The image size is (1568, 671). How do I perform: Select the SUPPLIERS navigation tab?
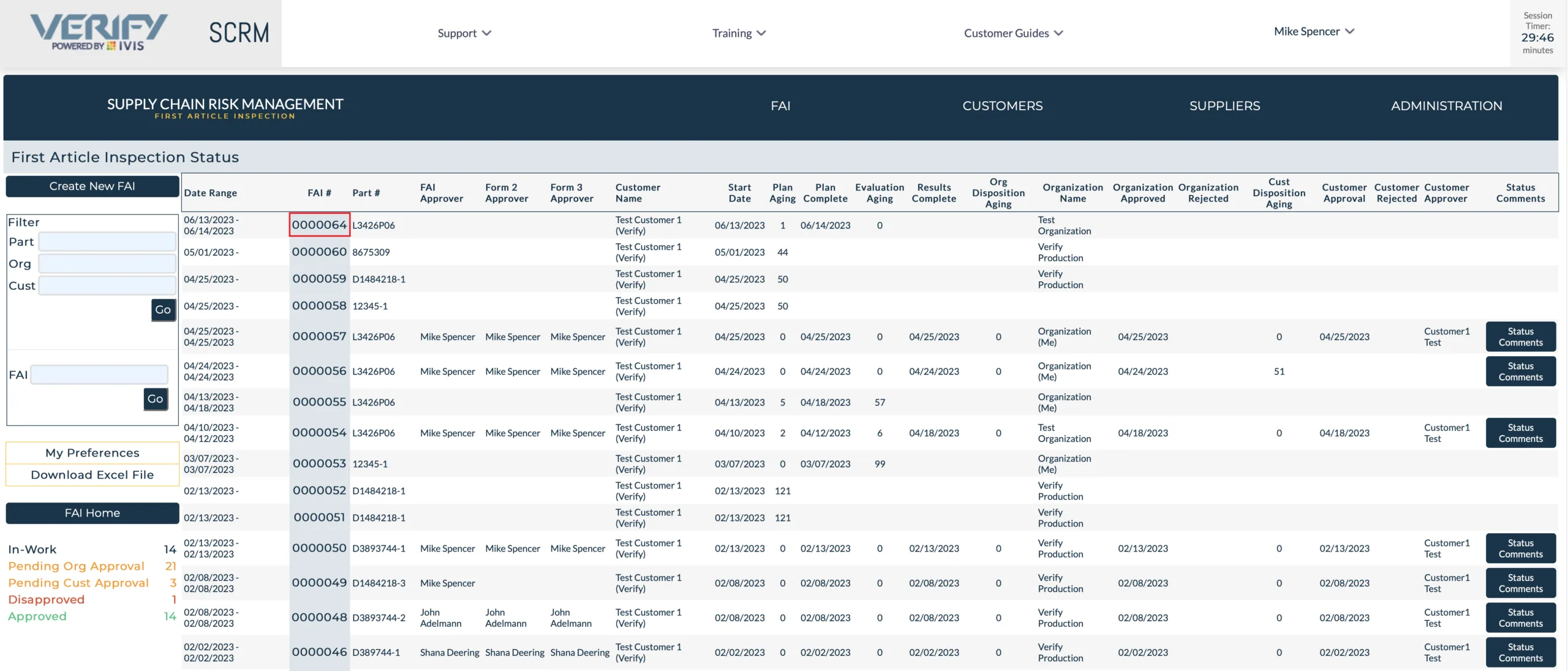click(1224, 106)
